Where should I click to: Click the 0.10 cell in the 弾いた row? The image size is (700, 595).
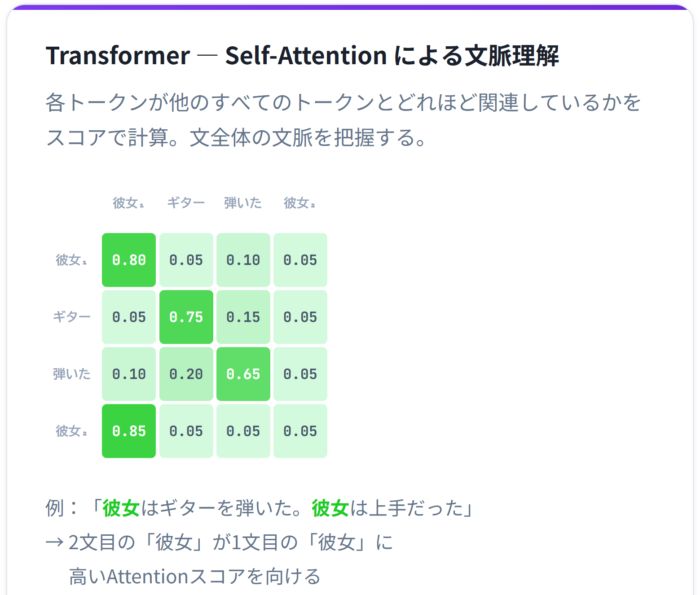[x=129, y=374]
